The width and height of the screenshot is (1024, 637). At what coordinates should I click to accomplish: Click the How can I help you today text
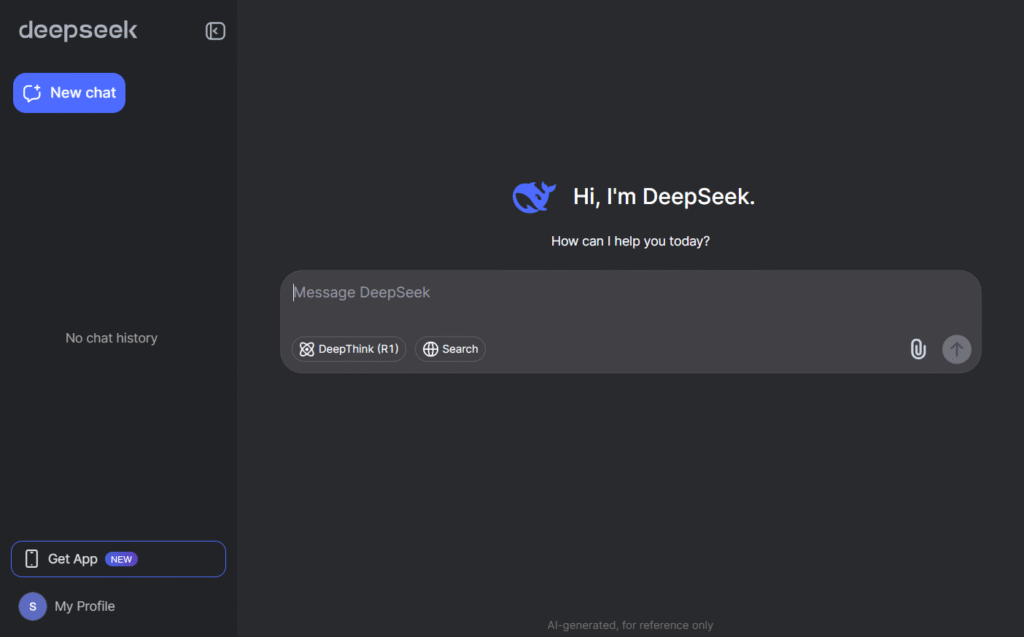click(630, 241)
